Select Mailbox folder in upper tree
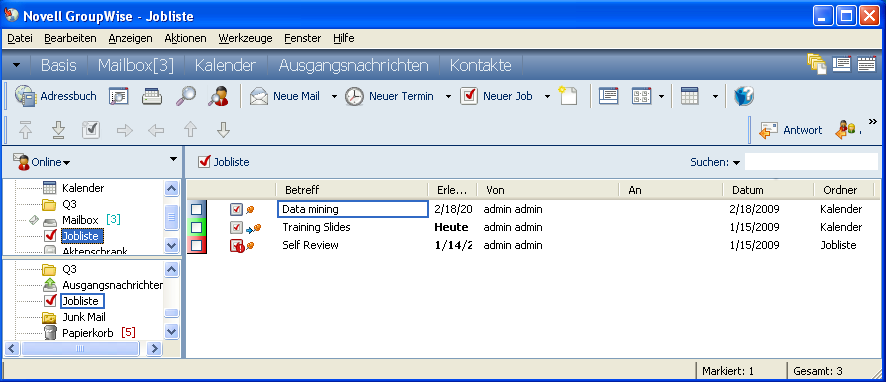 tap(80, 220)
